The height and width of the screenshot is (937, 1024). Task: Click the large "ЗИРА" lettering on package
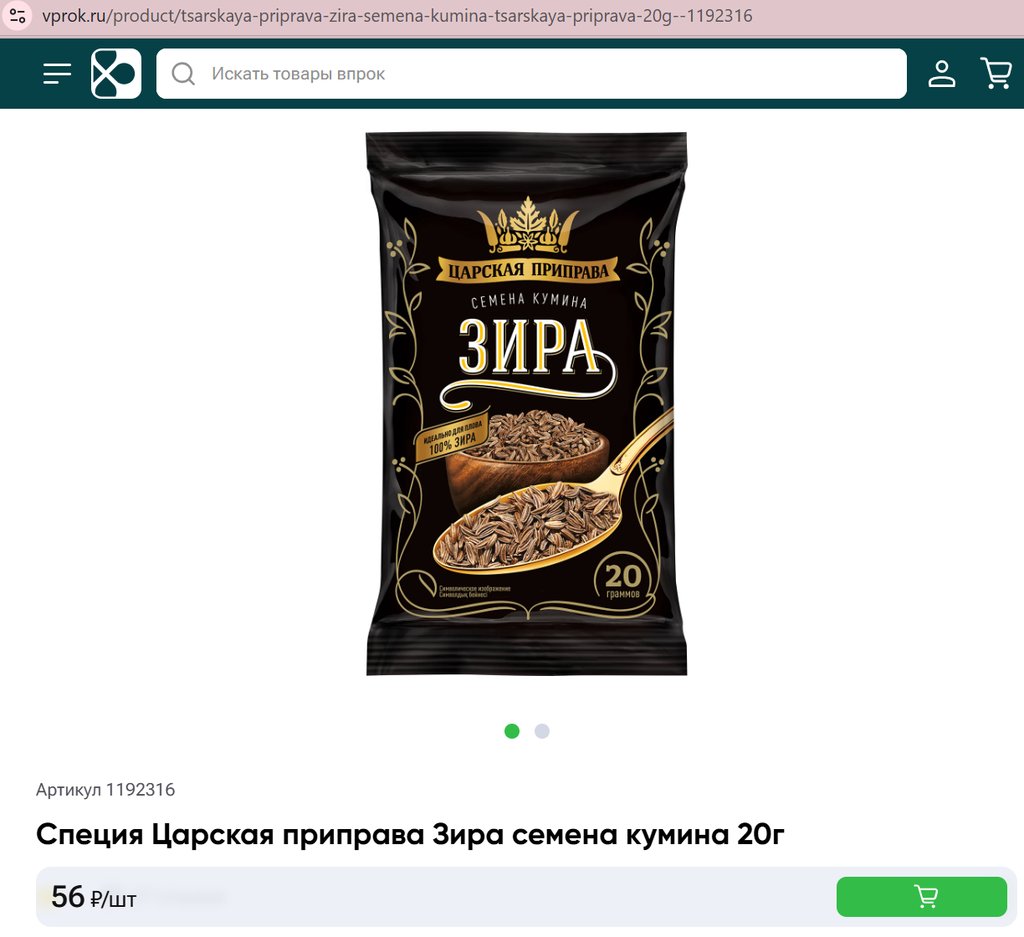529,346
